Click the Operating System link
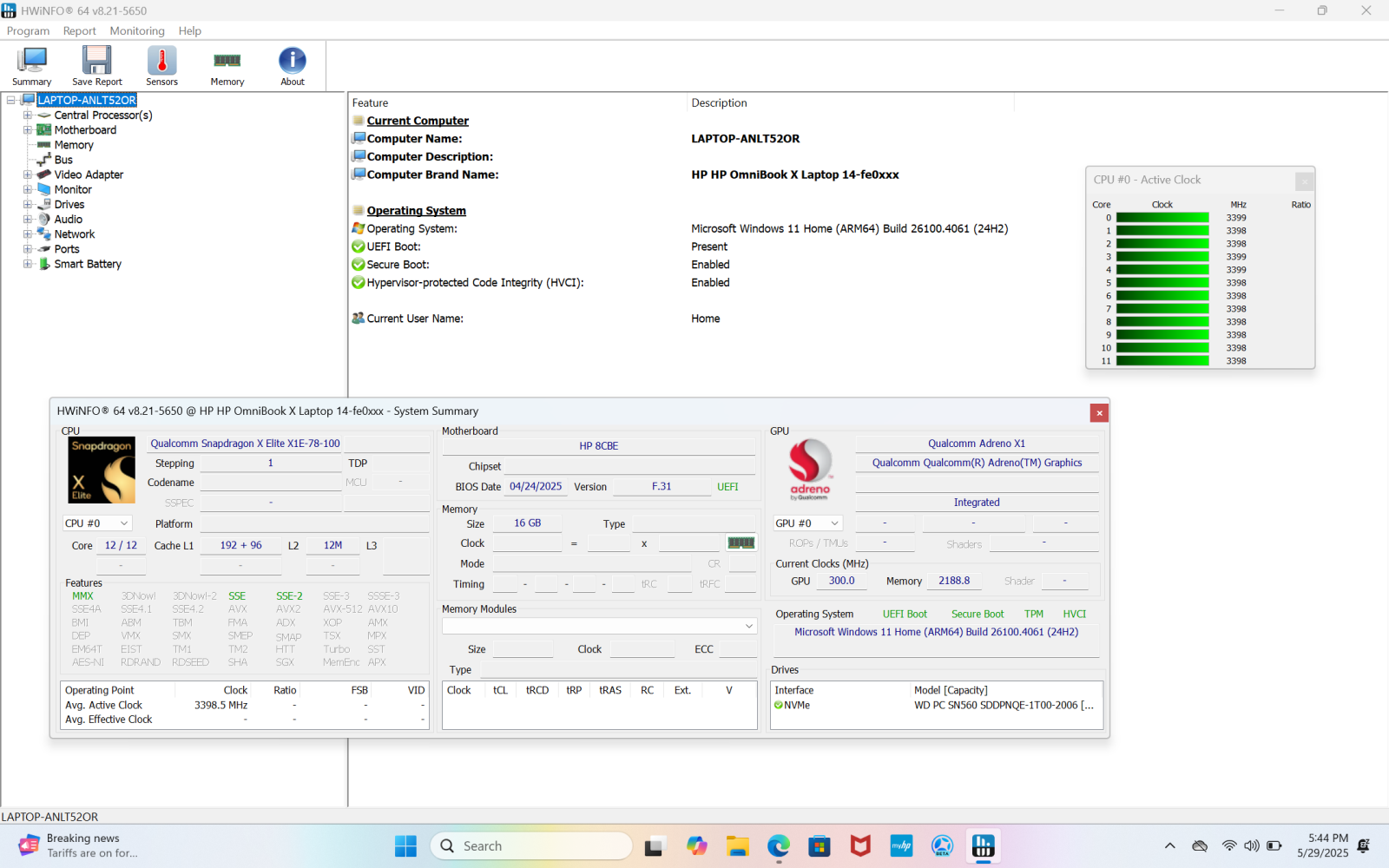 (415, 210)
